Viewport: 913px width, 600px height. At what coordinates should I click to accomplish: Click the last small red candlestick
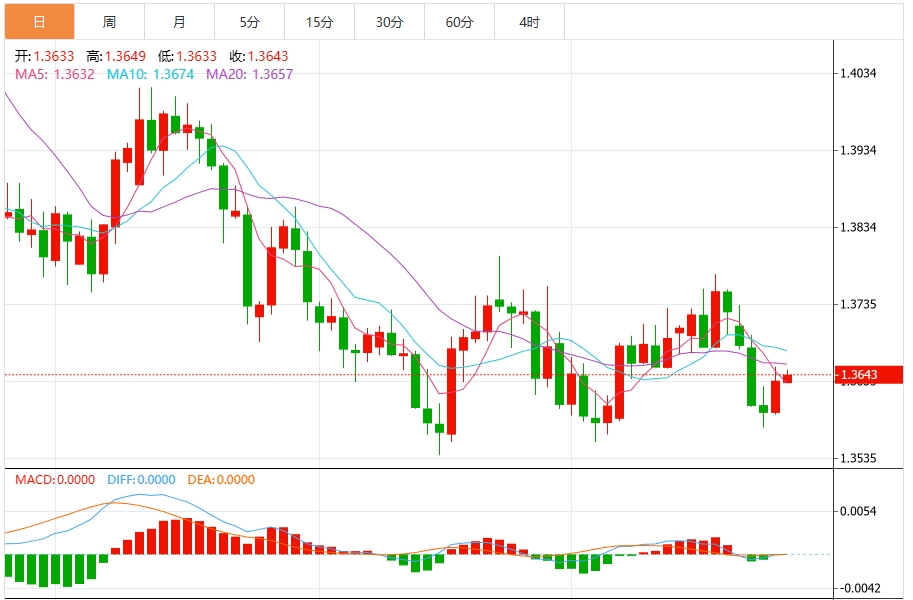coord(787,378)
